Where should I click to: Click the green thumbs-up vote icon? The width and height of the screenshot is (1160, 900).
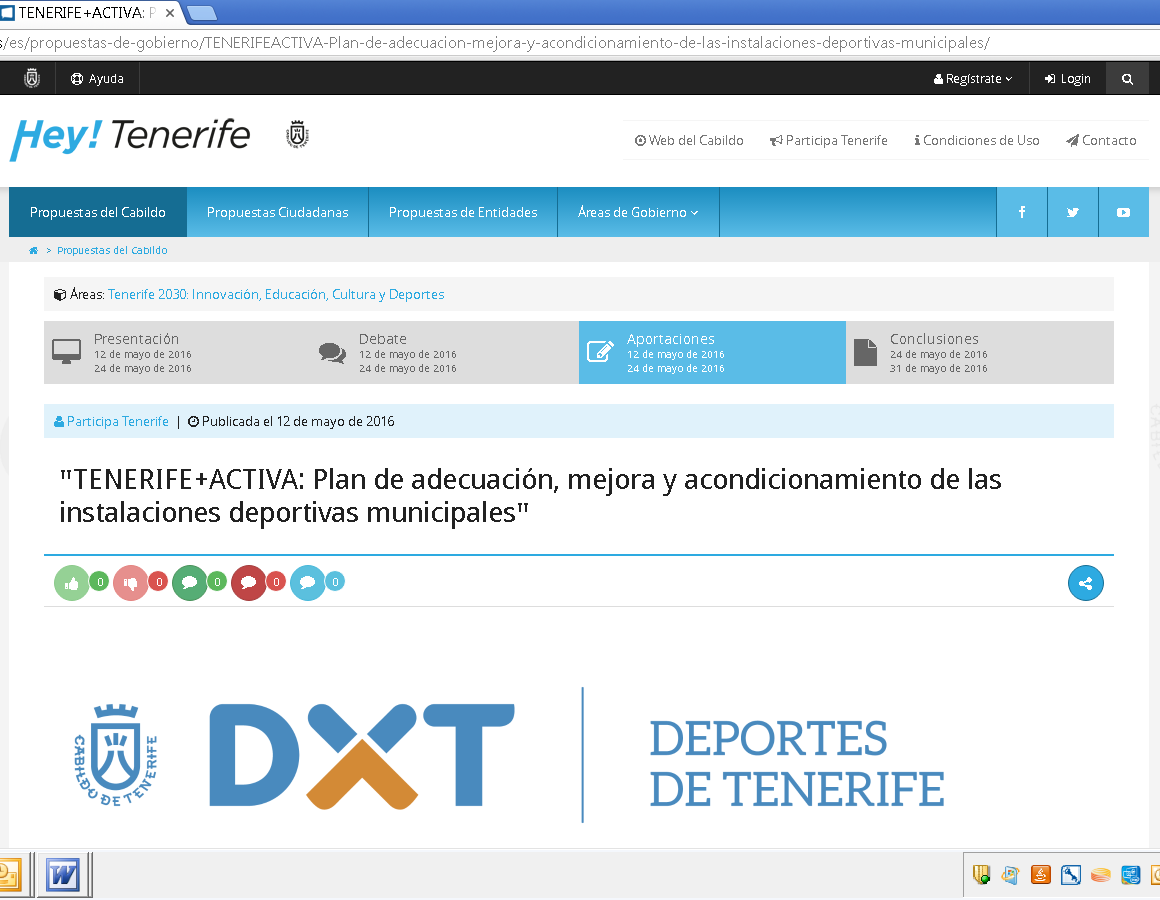click(72, 583)
